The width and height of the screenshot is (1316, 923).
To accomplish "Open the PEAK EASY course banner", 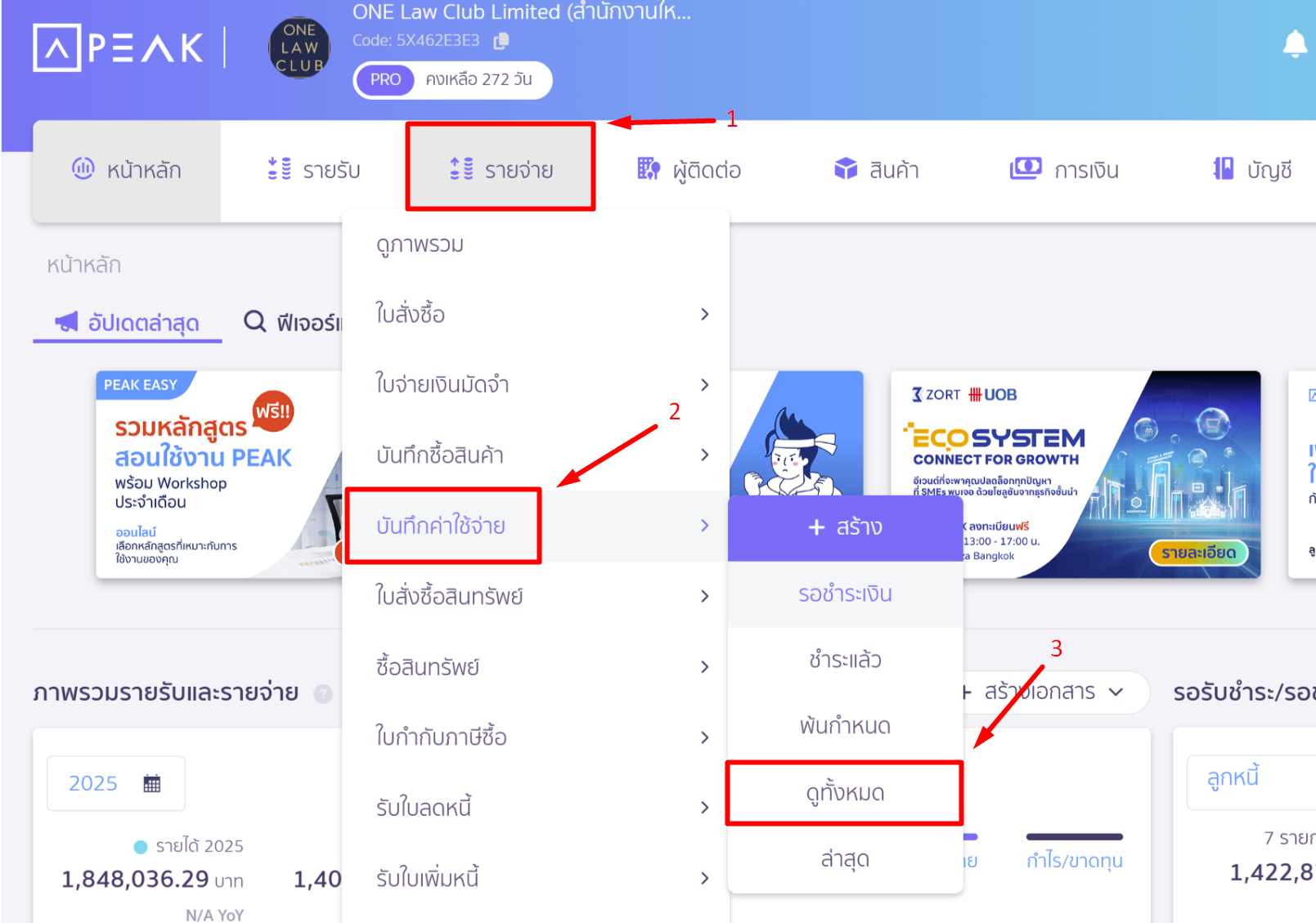I will coord(219,474).
